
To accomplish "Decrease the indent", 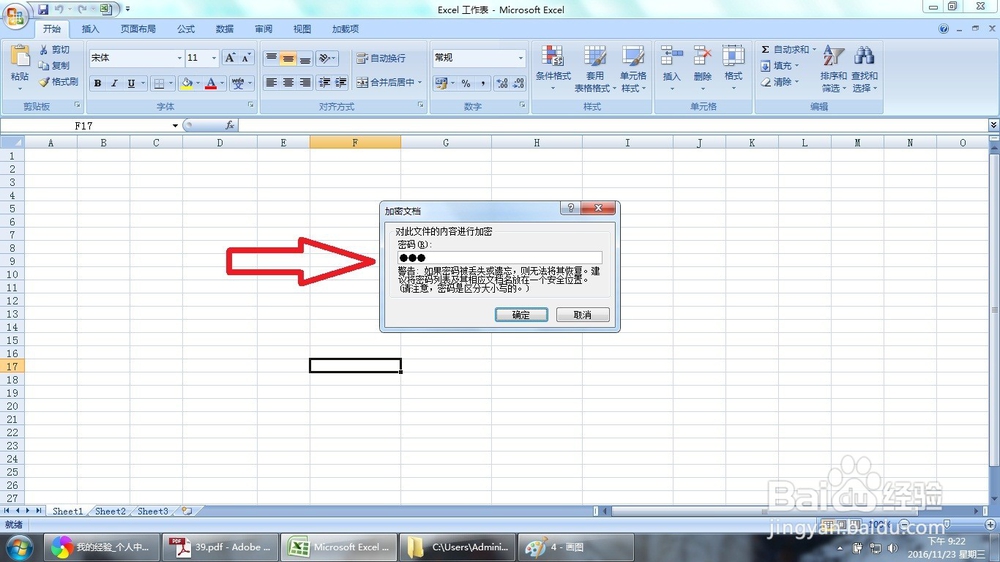I will (324, 82).
